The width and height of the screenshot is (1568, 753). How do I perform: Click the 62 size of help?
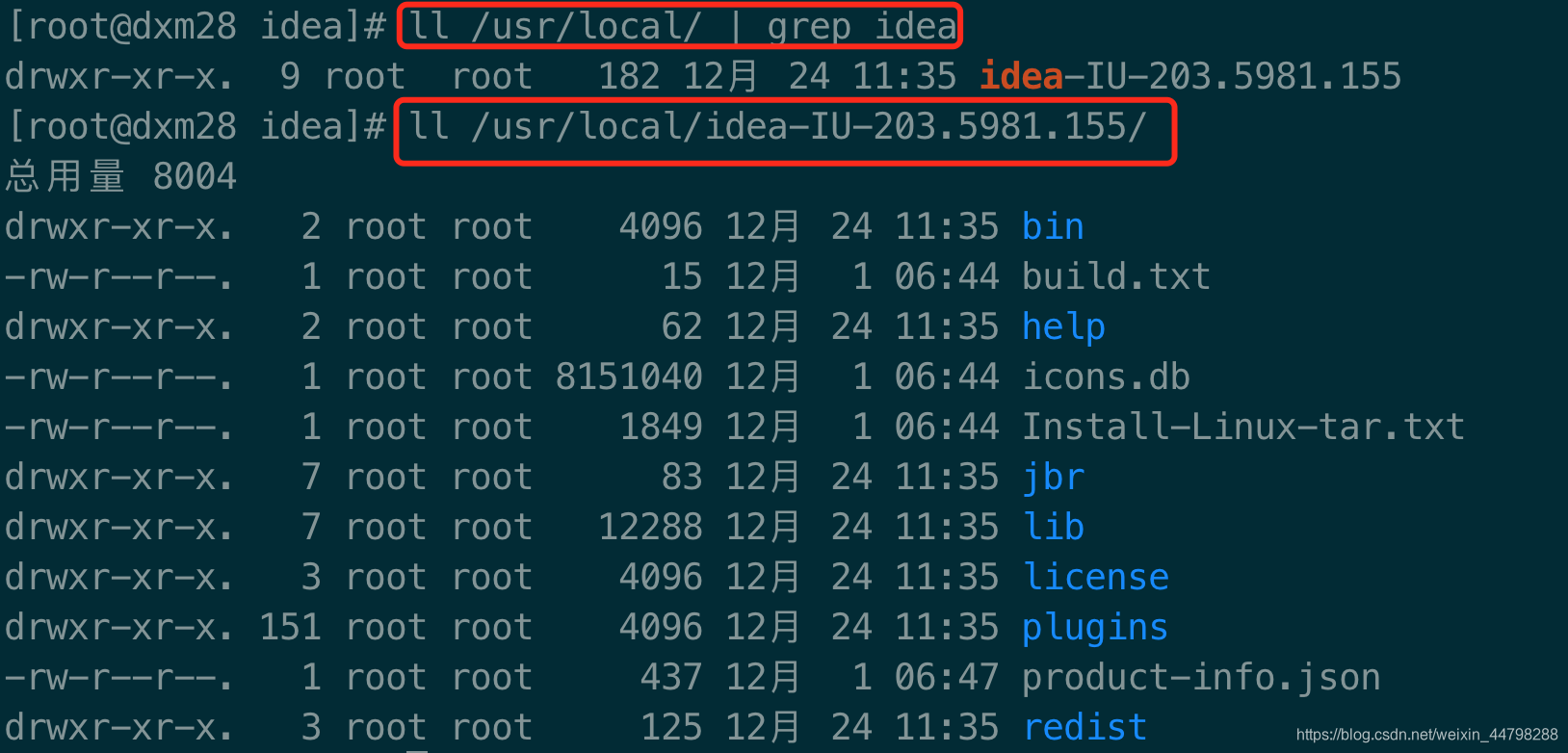pos(682,327)
